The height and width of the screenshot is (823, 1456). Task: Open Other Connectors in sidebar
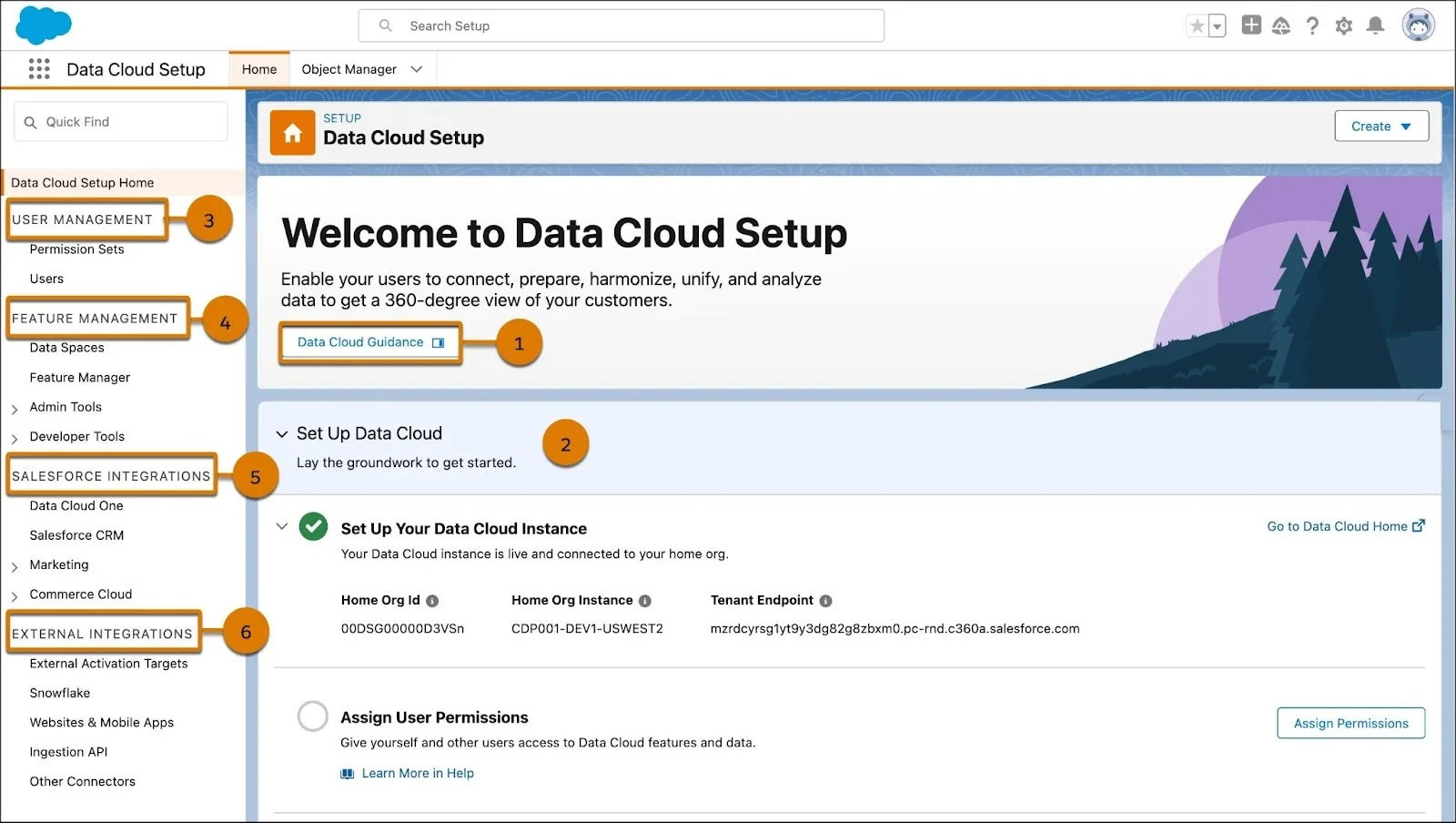click(x=82, y=781)
